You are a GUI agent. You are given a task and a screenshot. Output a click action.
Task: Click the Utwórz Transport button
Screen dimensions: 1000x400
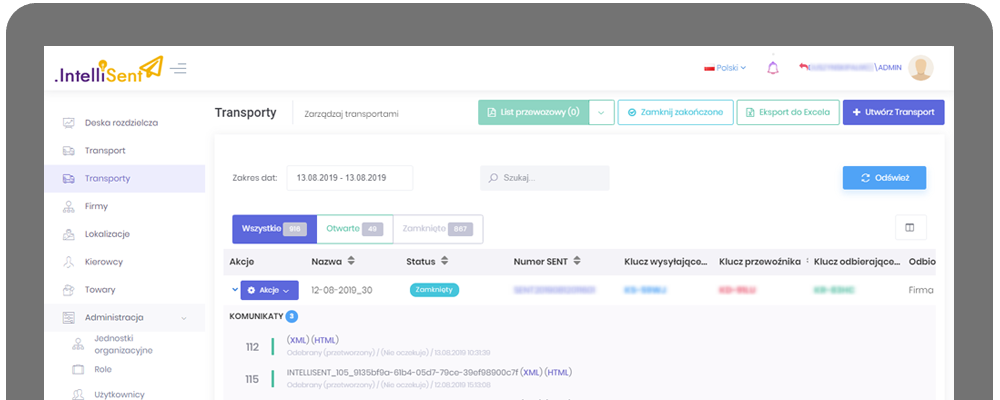tap(893, 113)
